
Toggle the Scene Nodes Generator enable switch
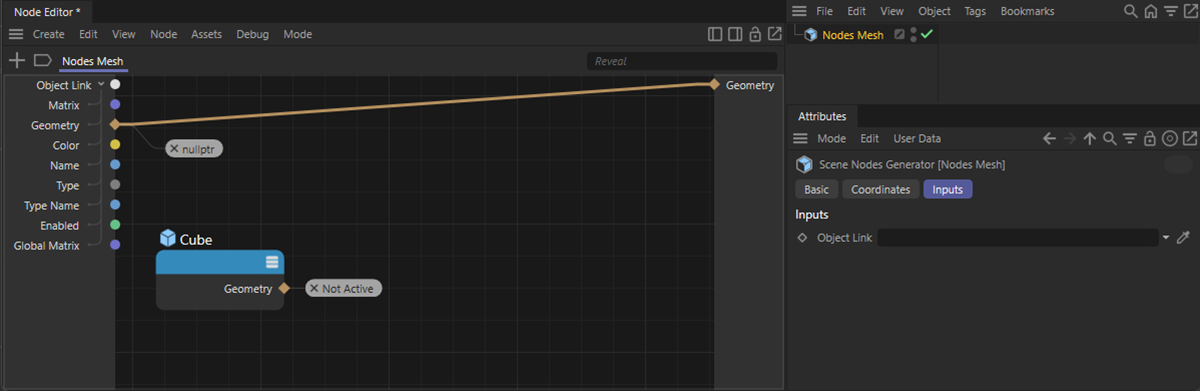click(1179, 164)
